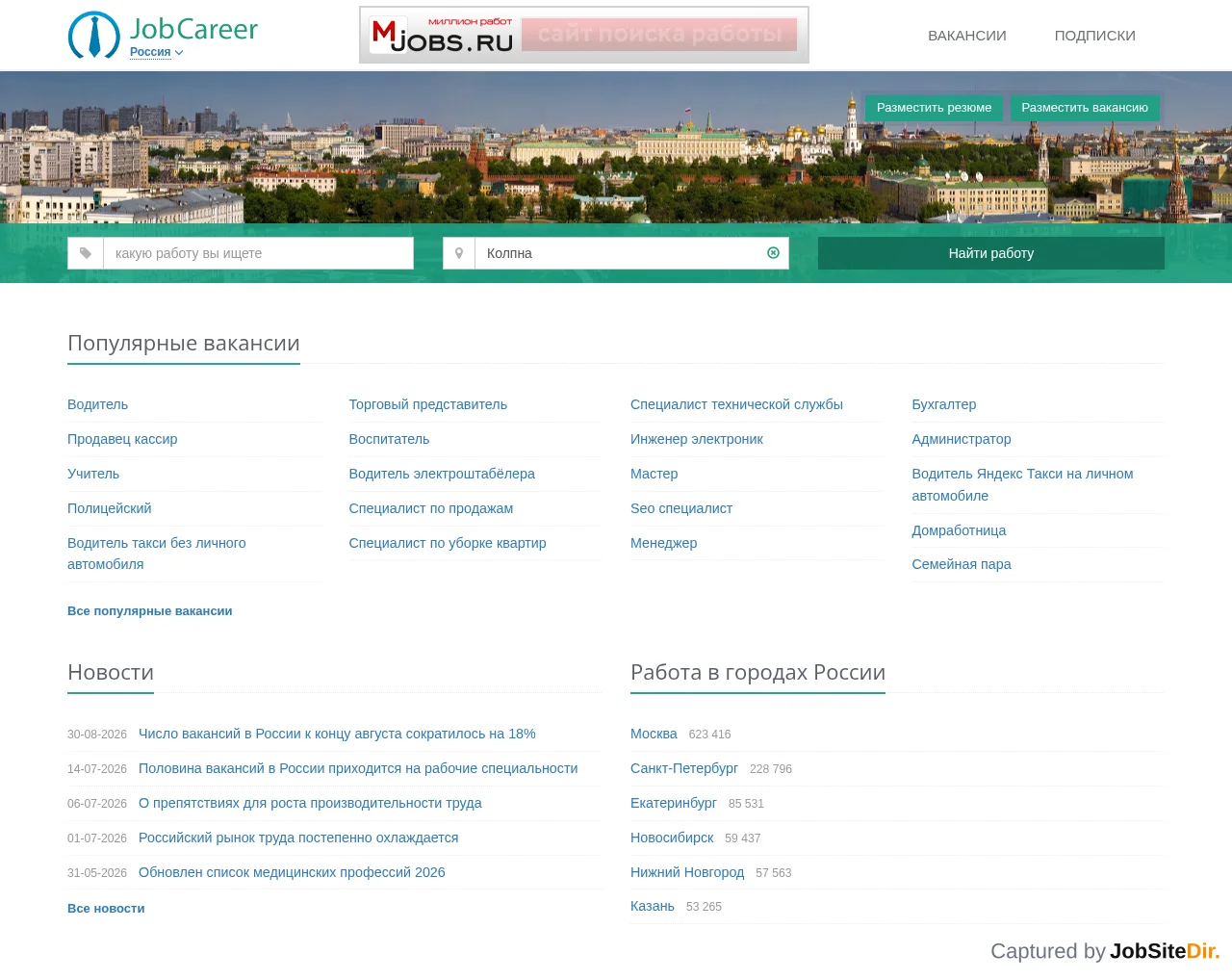Open news about медицинских профессий 2026

click(x=292, y=872)
